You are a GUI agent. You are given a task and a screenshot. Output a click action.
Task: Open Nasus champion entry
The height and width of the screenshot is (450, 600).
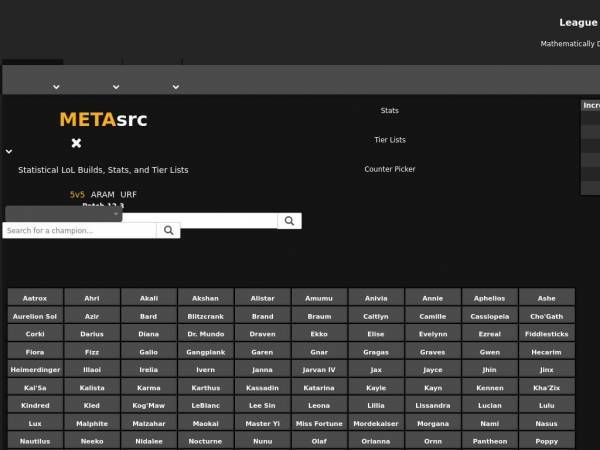tap(546, 423)
